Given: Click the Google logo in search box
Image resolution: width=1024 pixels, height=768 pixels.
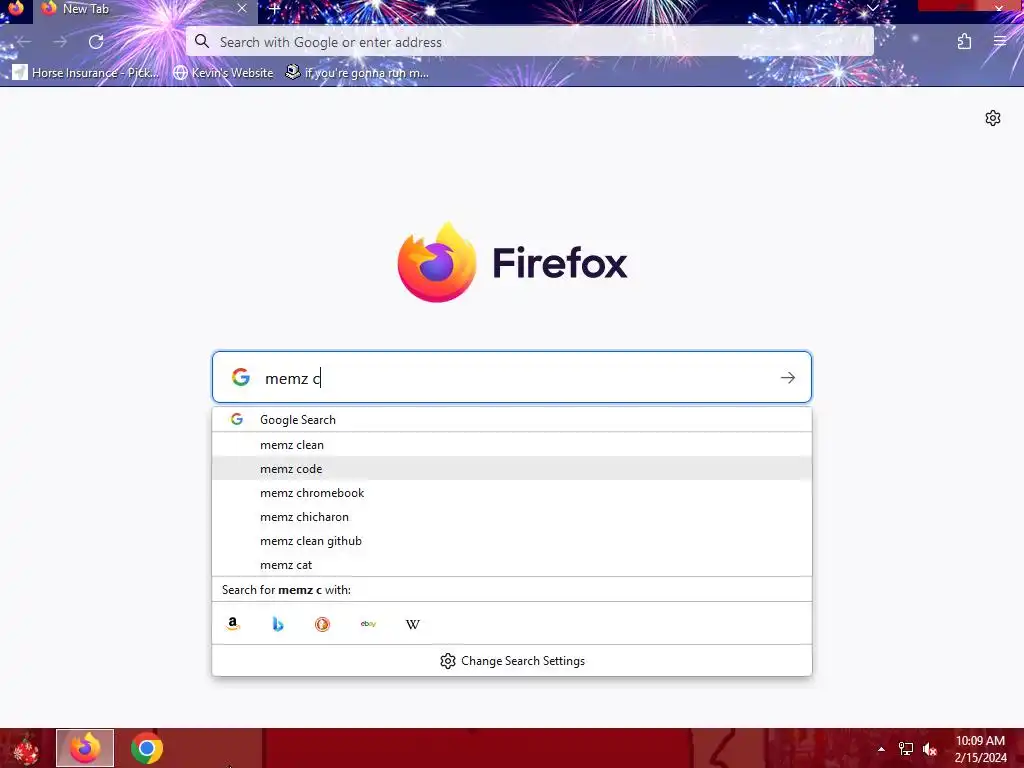Looking at the screenshot, I should click(x=240, y=377).
